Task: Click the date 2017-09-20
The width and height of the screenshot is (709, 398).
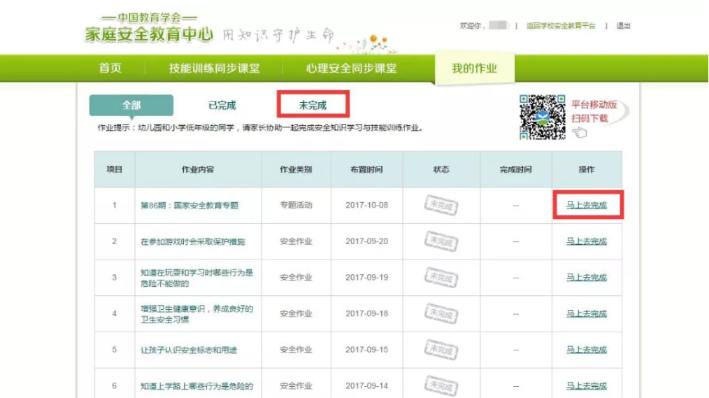Action: [367, 241]
